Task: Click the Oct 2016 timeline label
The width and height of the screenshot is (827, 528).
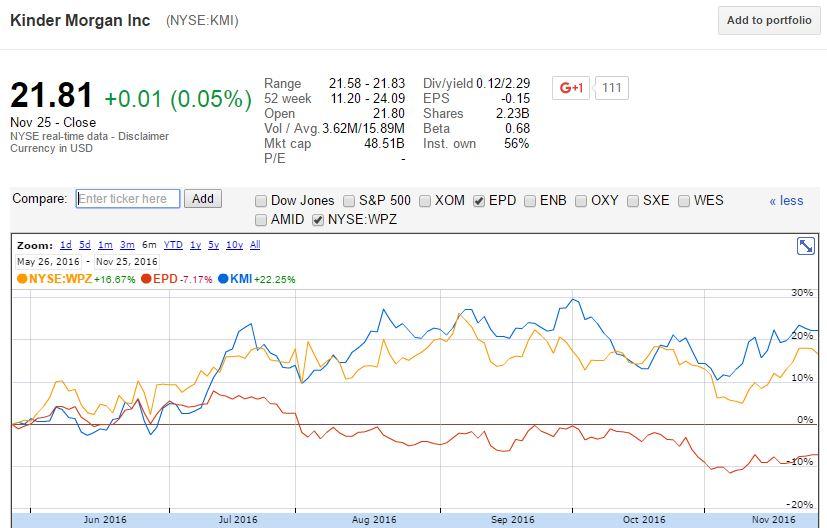Action: (644, 520)
